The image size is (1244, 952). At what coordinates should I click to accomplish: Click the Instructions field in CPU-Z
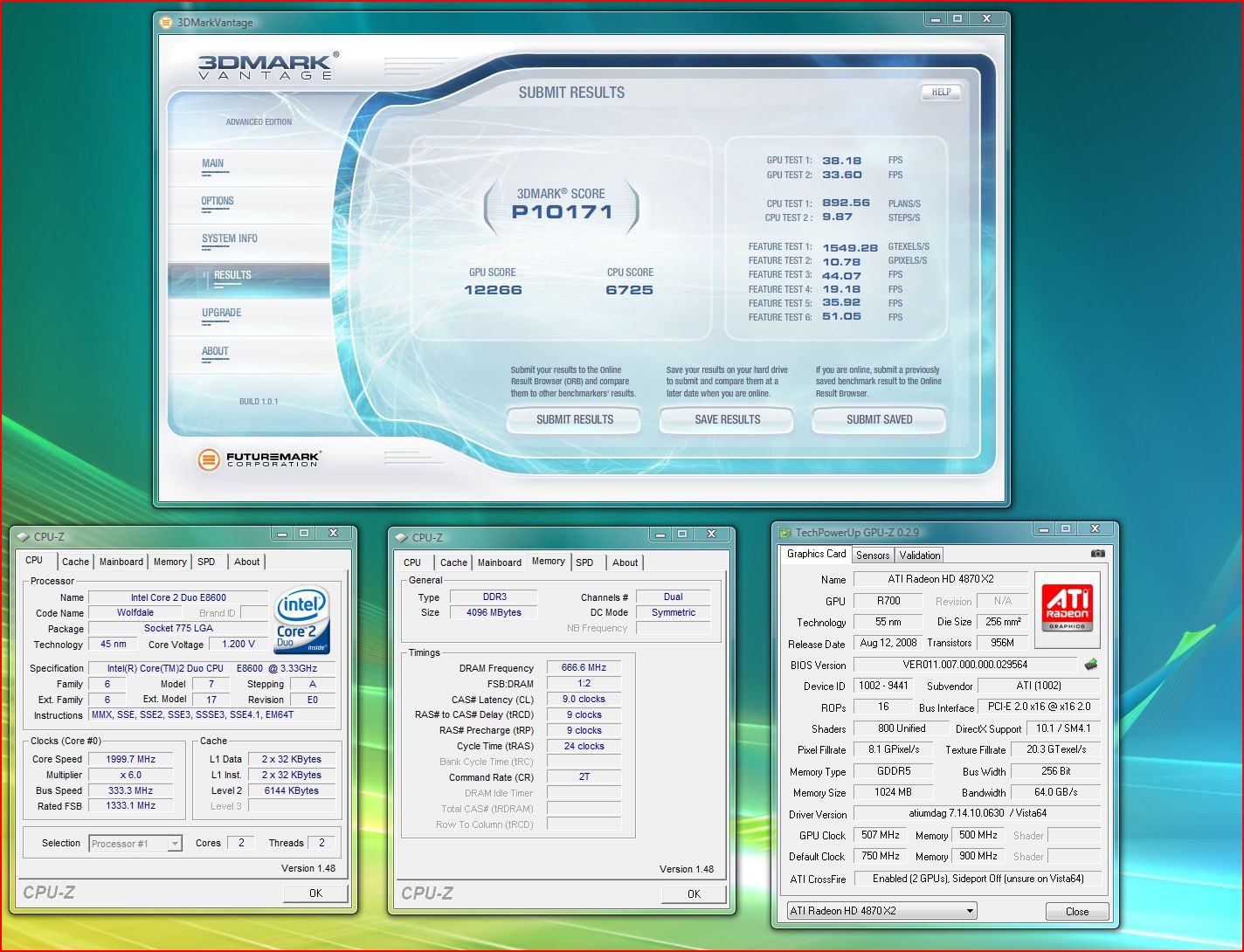tap(212, 714)
